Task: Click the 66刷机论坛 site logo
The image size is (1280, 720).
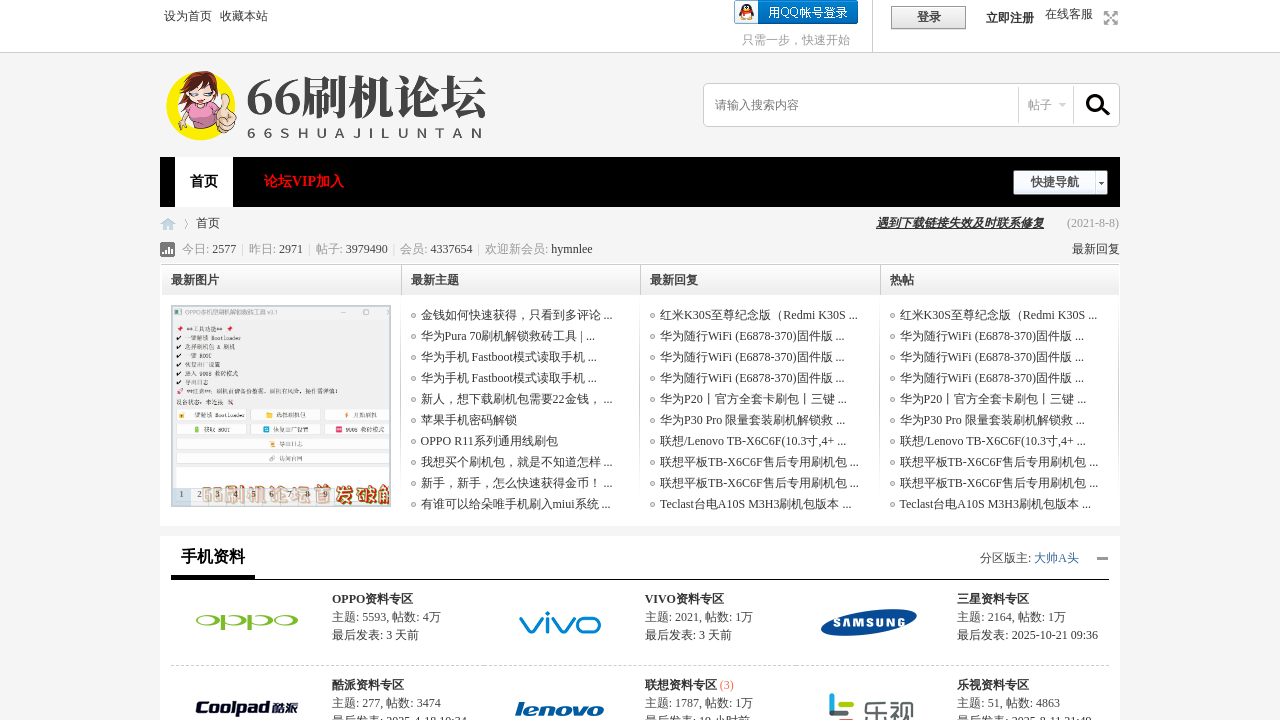Action: pyautogui.click(x=326, y=105)
